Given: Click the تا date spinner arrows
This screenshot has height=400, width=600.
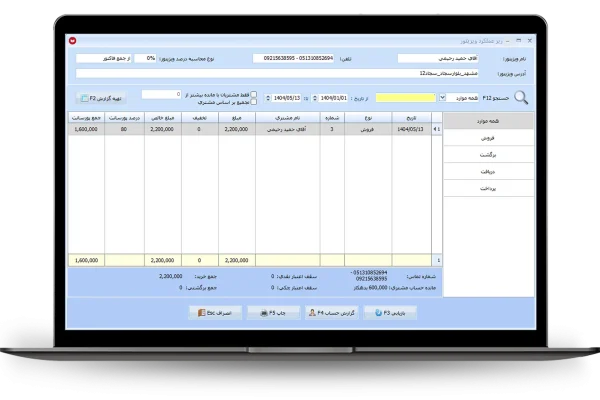Looking at the screenshot, I should pos(268,98).
